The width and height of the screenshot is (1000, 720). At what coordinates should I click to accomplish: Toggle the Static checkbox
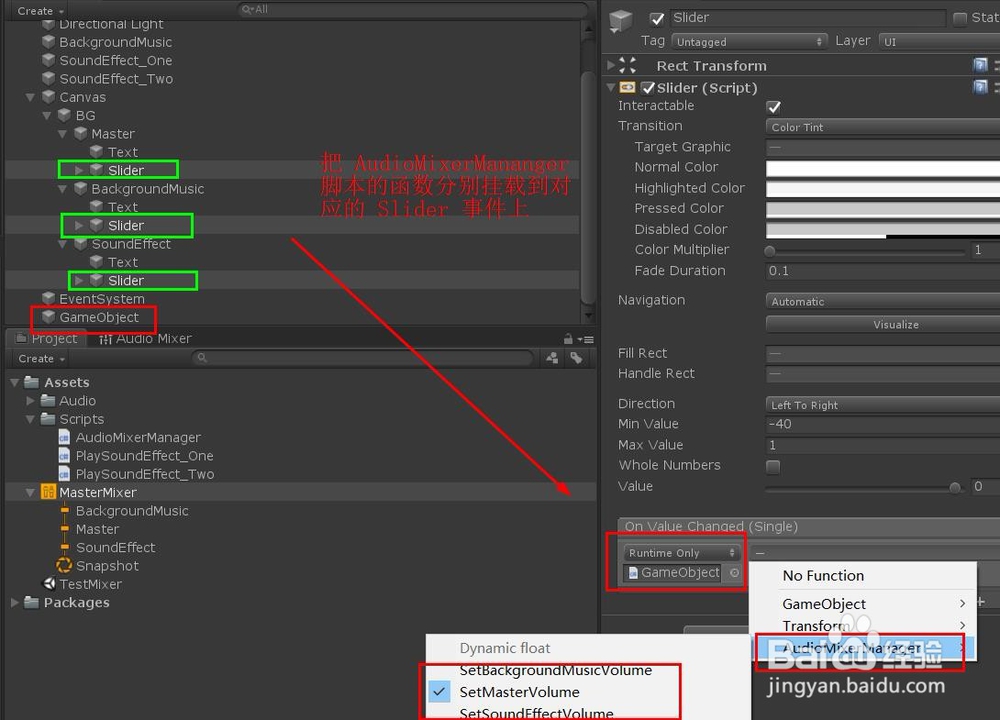pyautogui.click(x=960, y=18)
